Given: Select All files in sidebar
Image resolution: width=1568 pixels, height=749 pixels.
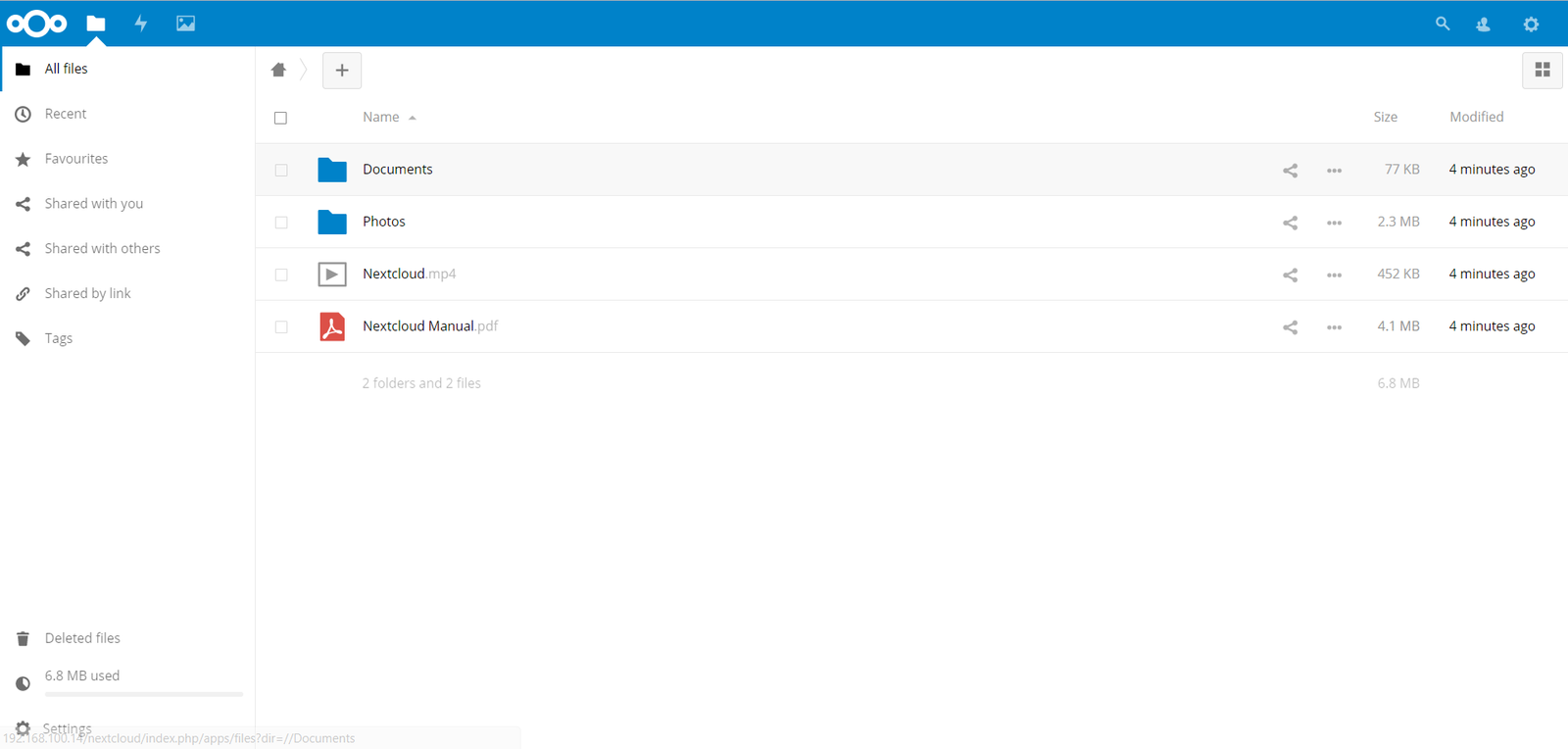Looking at the screenshot, I should point(127,69).
